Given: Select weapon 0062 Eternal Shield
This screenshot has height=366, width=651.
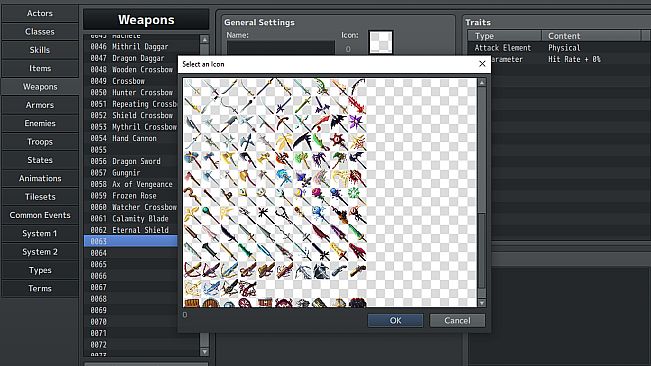Looking at the screenshot, I should coord(131,230).
